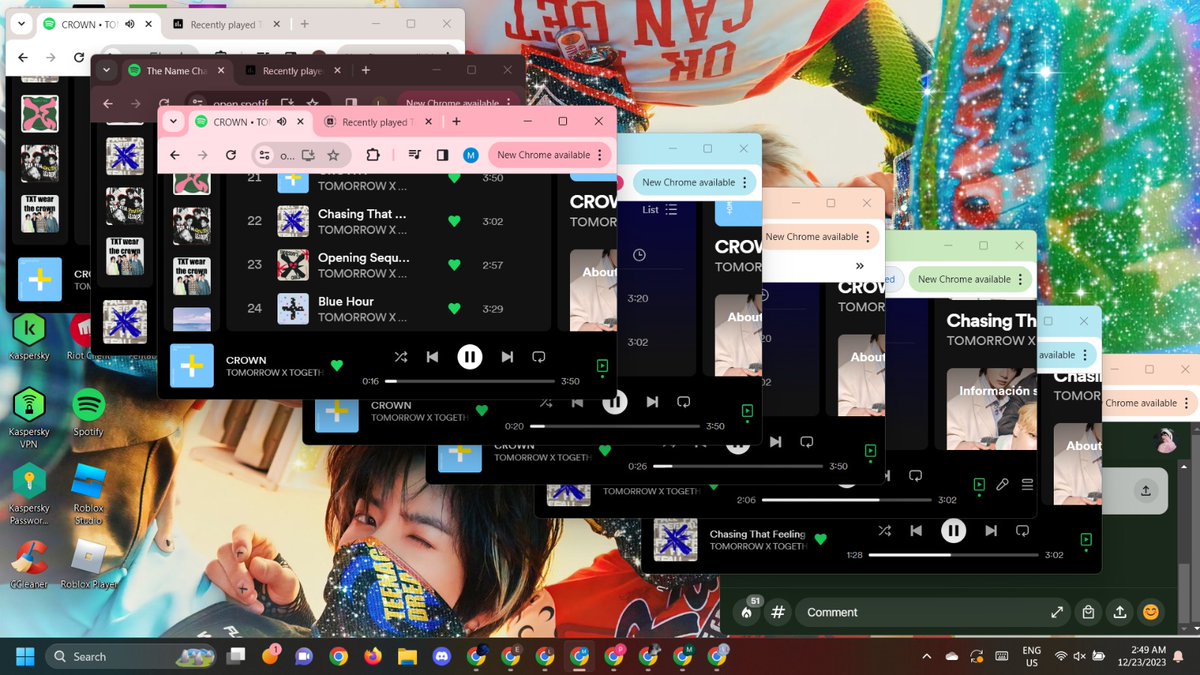Image resolution: width=1200 pixels, height=675 pixels.
Task: Seek on the 0:16 progress bar
Action: click(x=470, y=381)
